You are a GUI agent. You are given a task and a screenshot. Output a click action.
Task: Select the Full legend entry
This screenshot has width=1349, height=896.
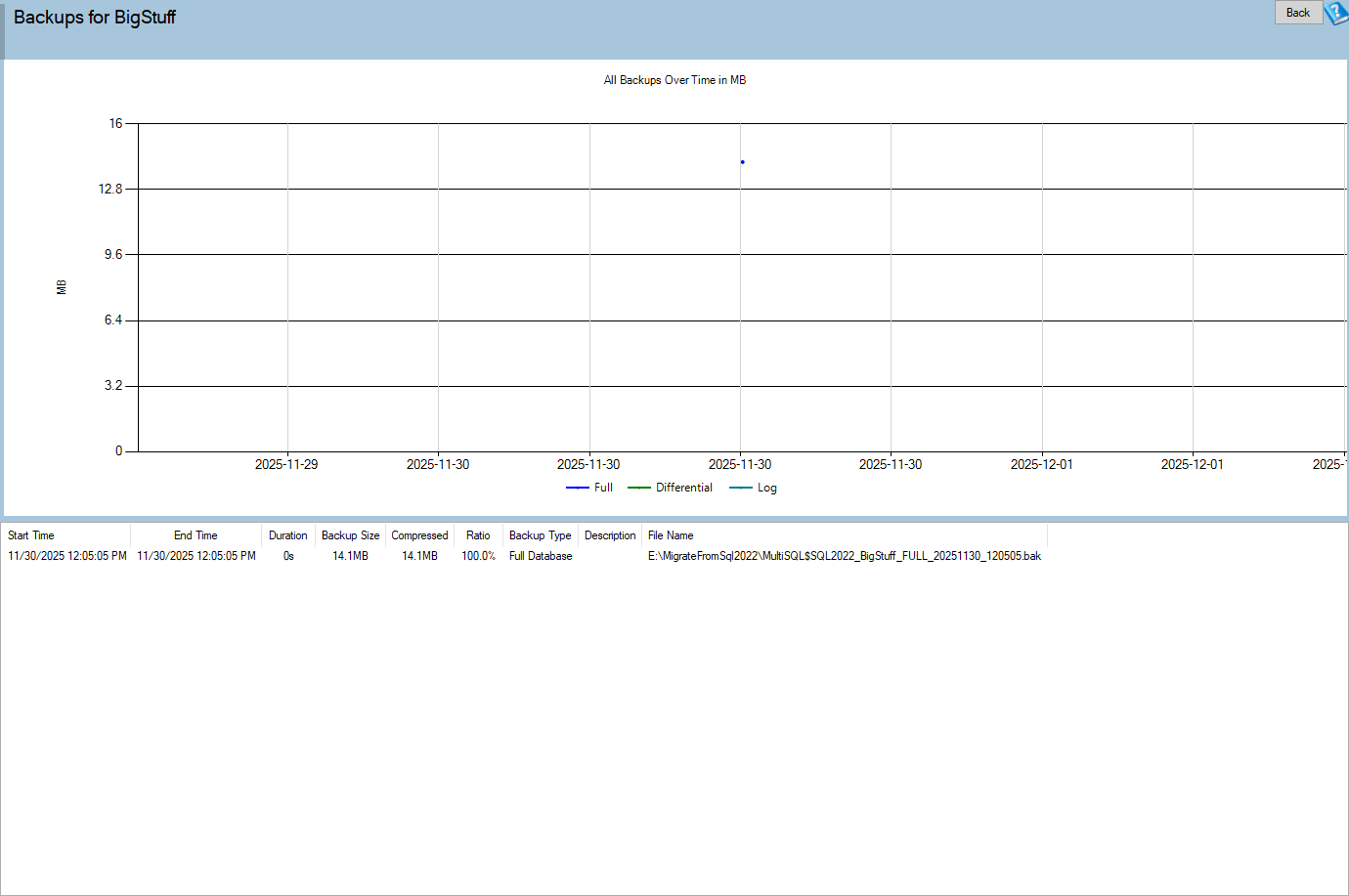[589, 488]
